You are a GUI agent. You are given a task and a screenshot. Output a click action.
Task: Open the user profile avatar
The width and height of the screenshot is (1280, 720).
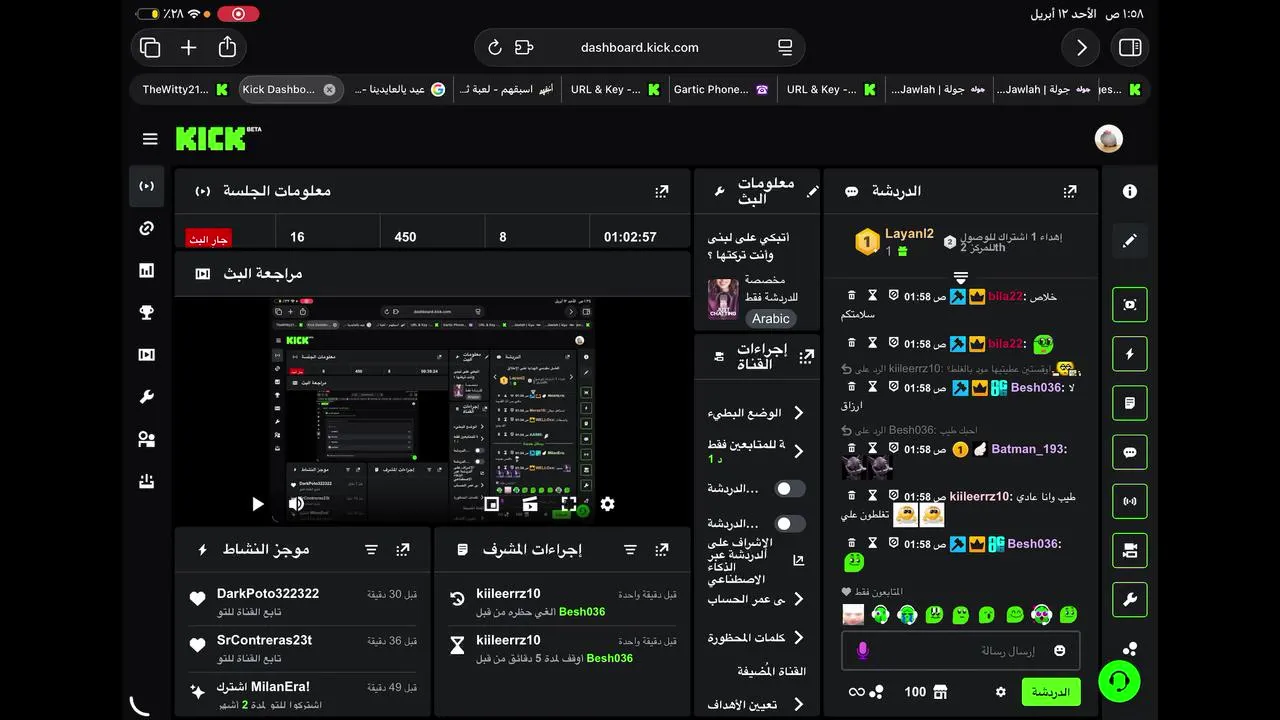(1109, 139)
